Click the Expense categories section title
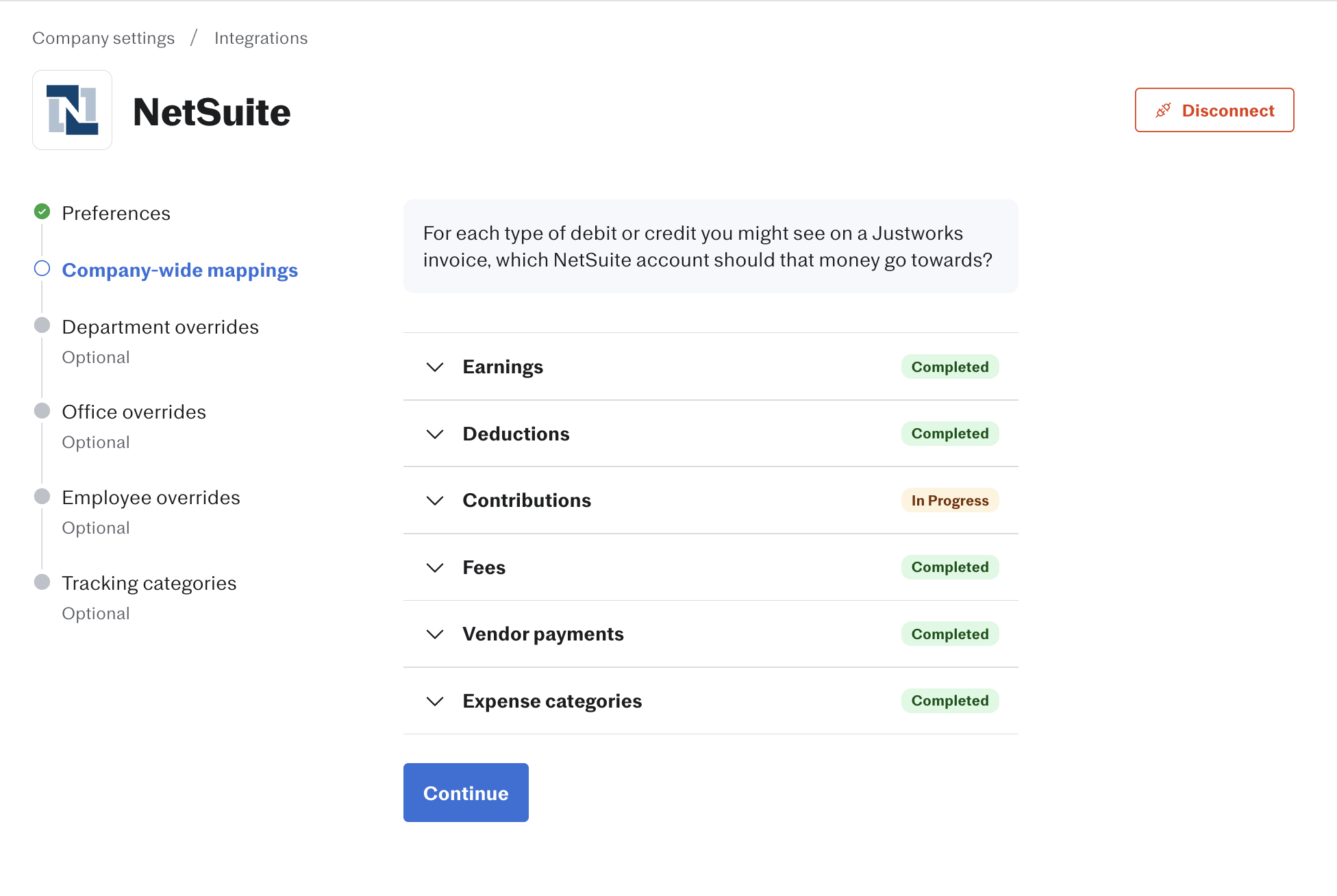1337x896 pixels. pyautogui.click(x=552, y=701)
